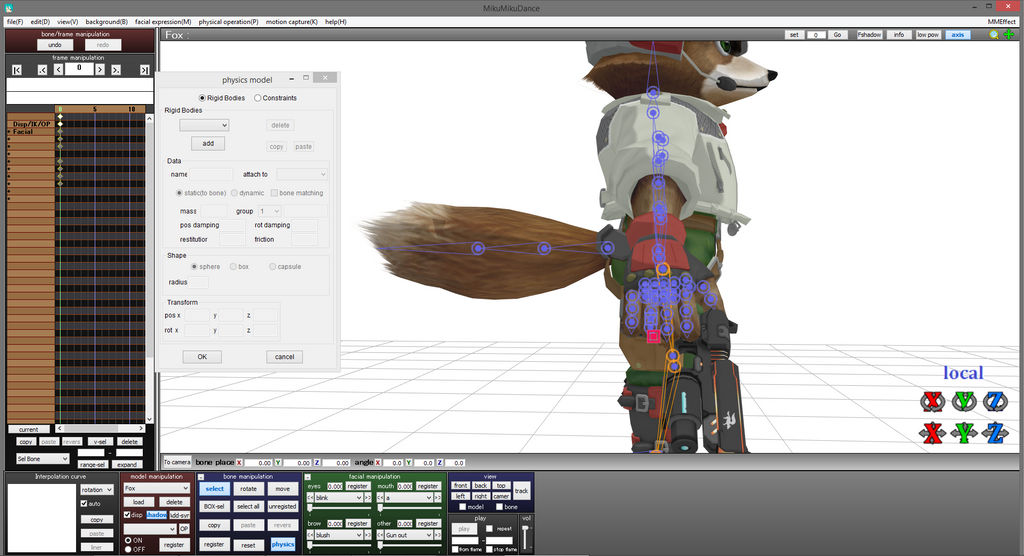1024x556 pixels.
Task: Click the physics button in bone manipulation
Action: (283, 544)
